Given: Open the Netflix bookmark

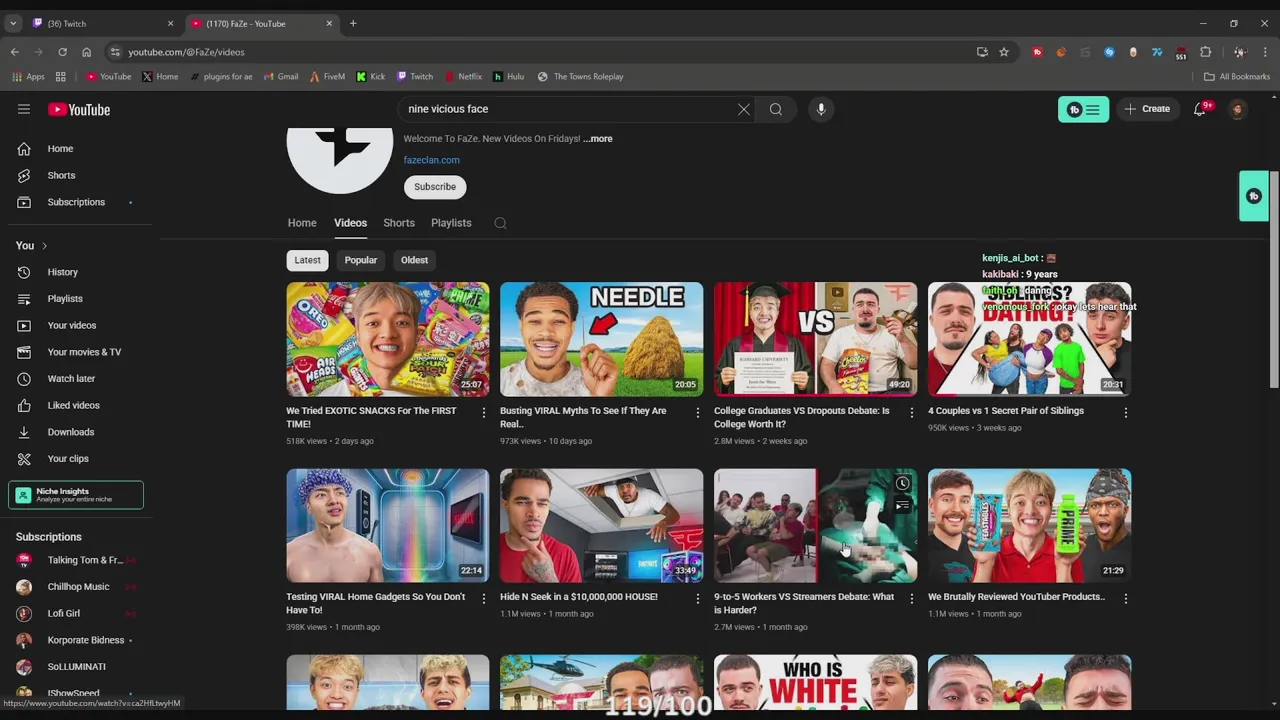Looking at the screenshot, I should click(x=463, y=76).
